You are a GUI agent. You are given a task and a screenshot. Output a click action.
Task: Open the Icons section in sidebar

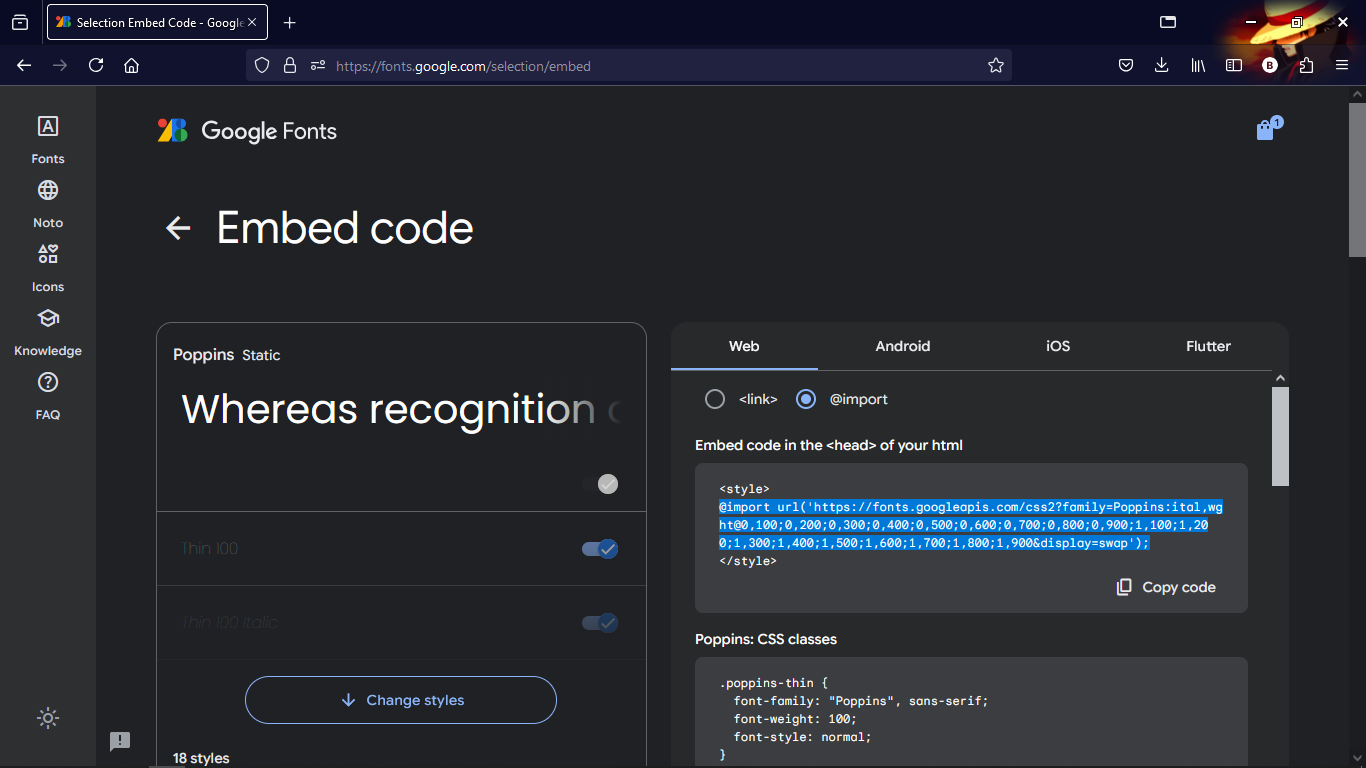click(48, 267)
